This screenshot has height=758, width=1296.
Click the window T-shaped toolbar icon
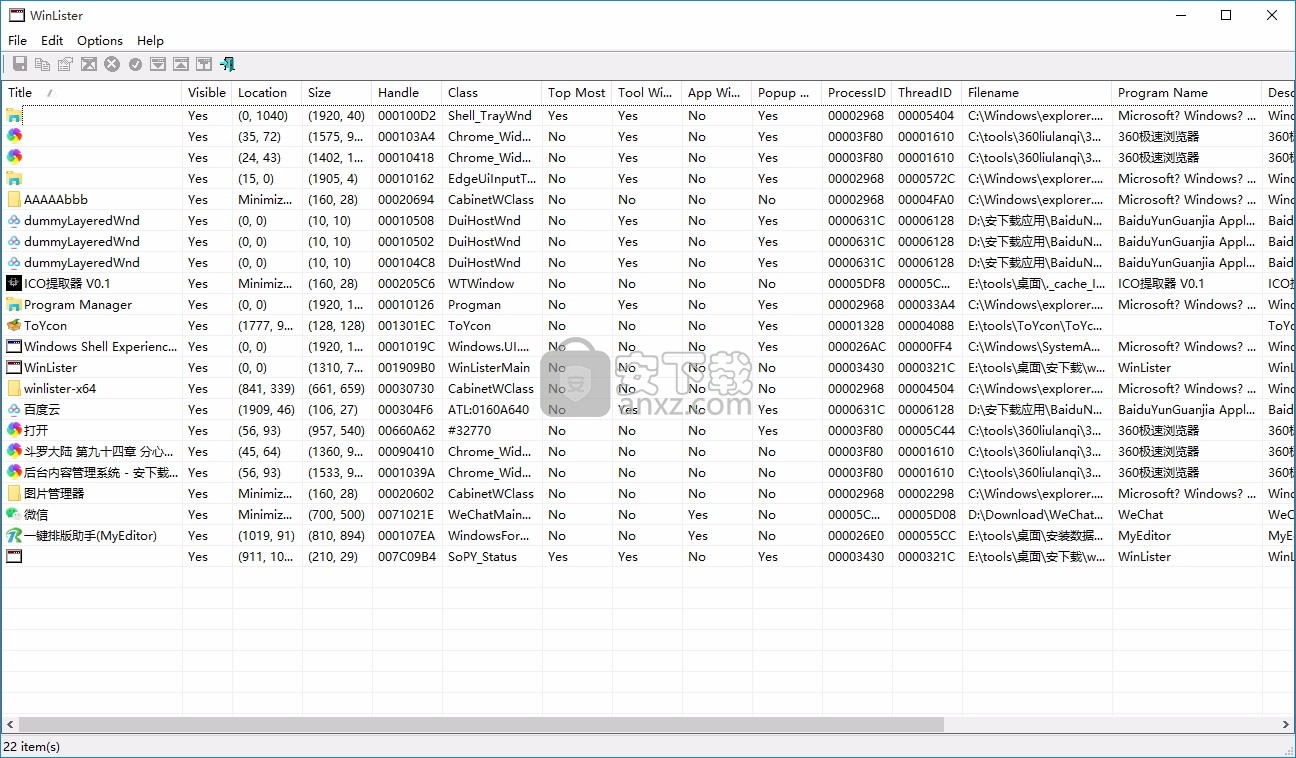click(204, 64)
